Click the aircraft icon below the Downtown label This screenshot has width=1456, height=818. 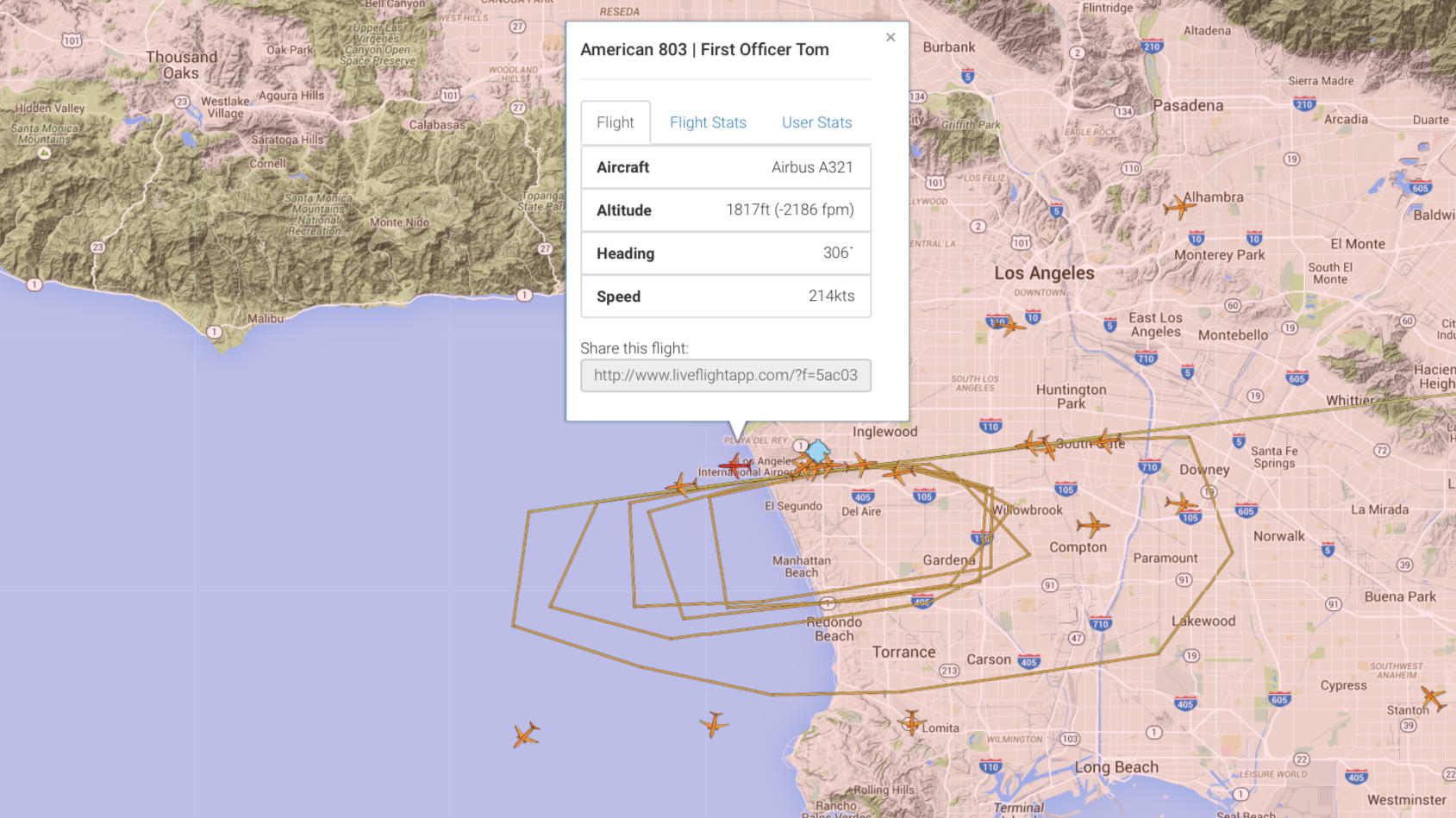click(x=1008, y=326)
